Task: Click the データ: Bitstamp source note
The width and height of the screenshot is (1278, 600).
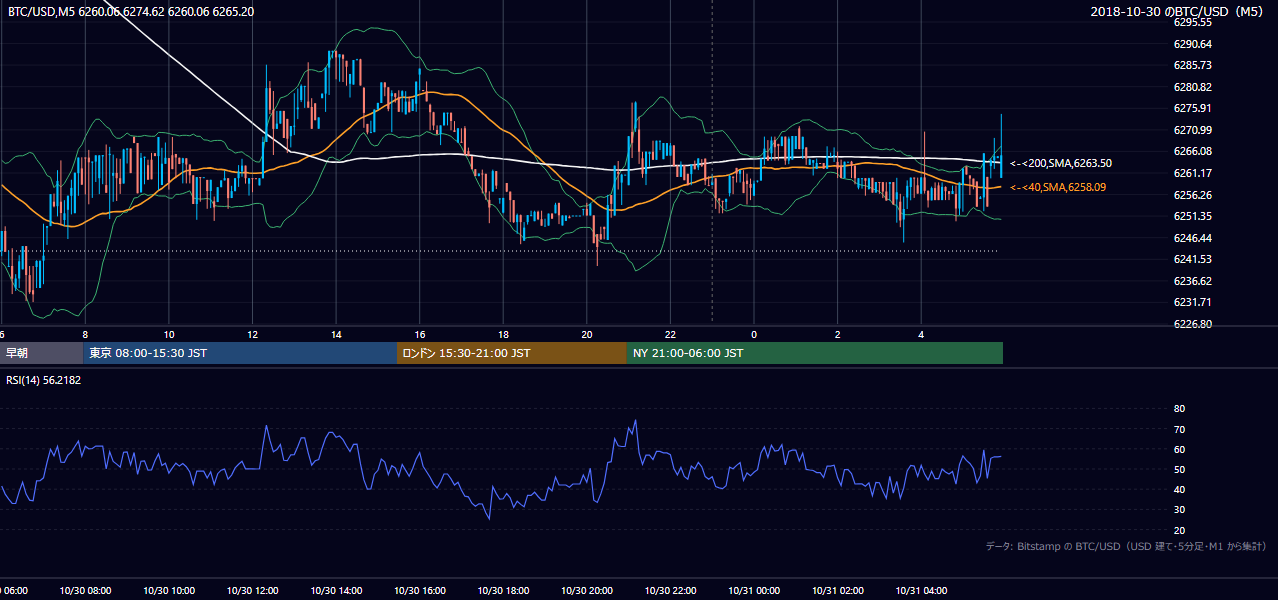Action: pos(1127,546)
